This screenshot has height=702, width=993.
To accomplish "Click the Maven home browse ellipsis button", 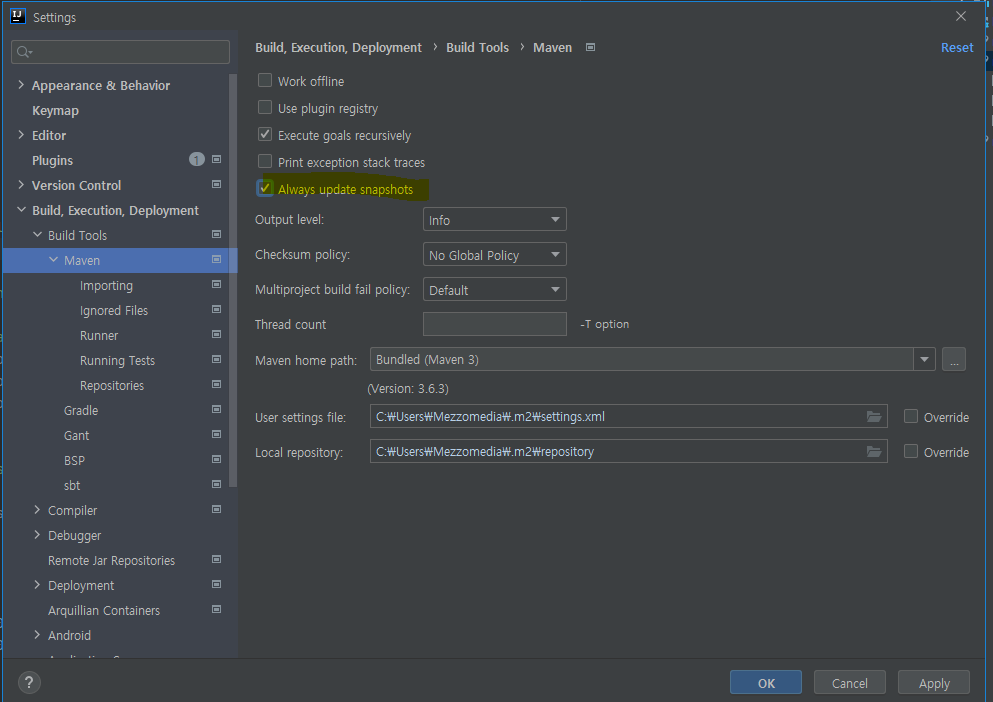I will click(954, 359).
